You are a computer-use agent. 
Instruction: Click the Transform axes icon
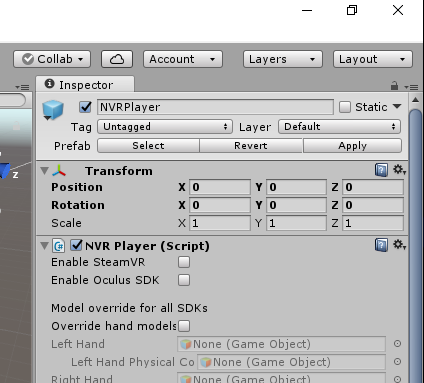pos(59,171)
